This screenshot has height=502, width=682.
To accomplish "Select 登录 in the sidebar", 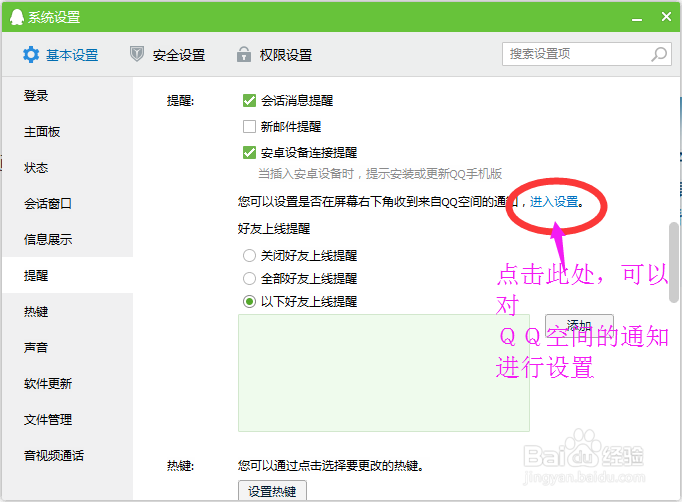I will [67, 96].
